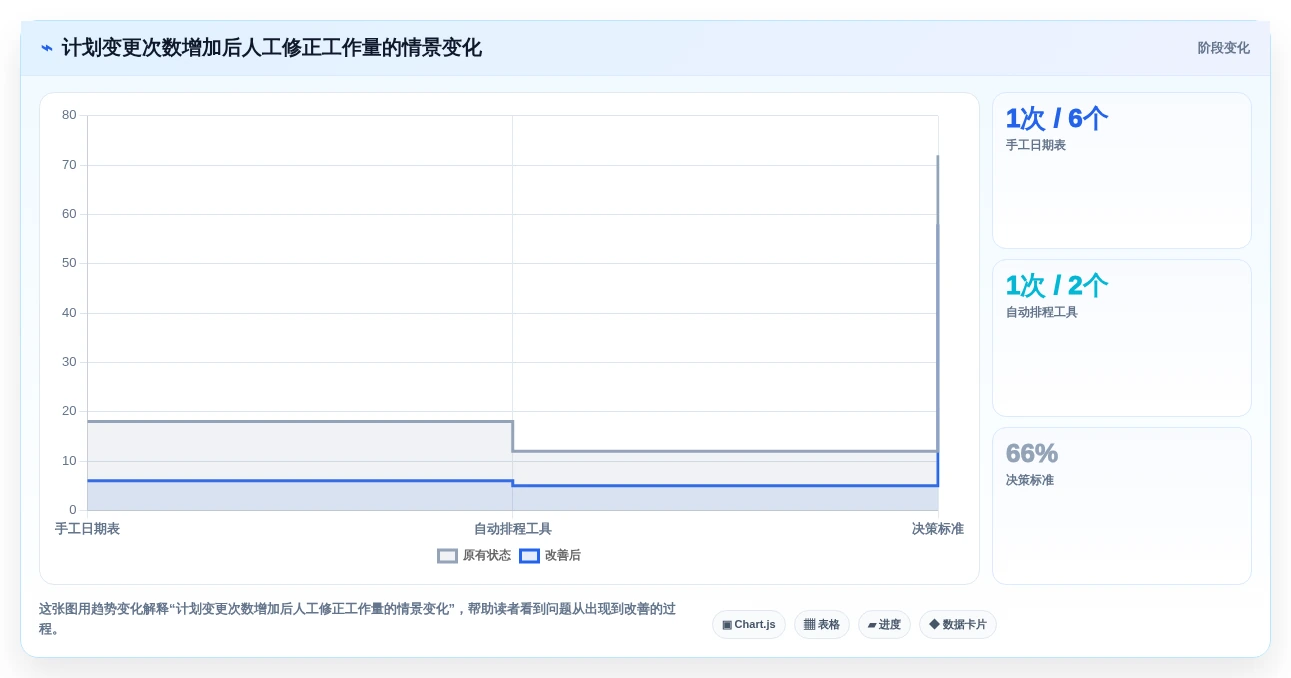Screen dimensions: 1291x678
Task: Click the 66% value text
Action: click(1032, 453)
